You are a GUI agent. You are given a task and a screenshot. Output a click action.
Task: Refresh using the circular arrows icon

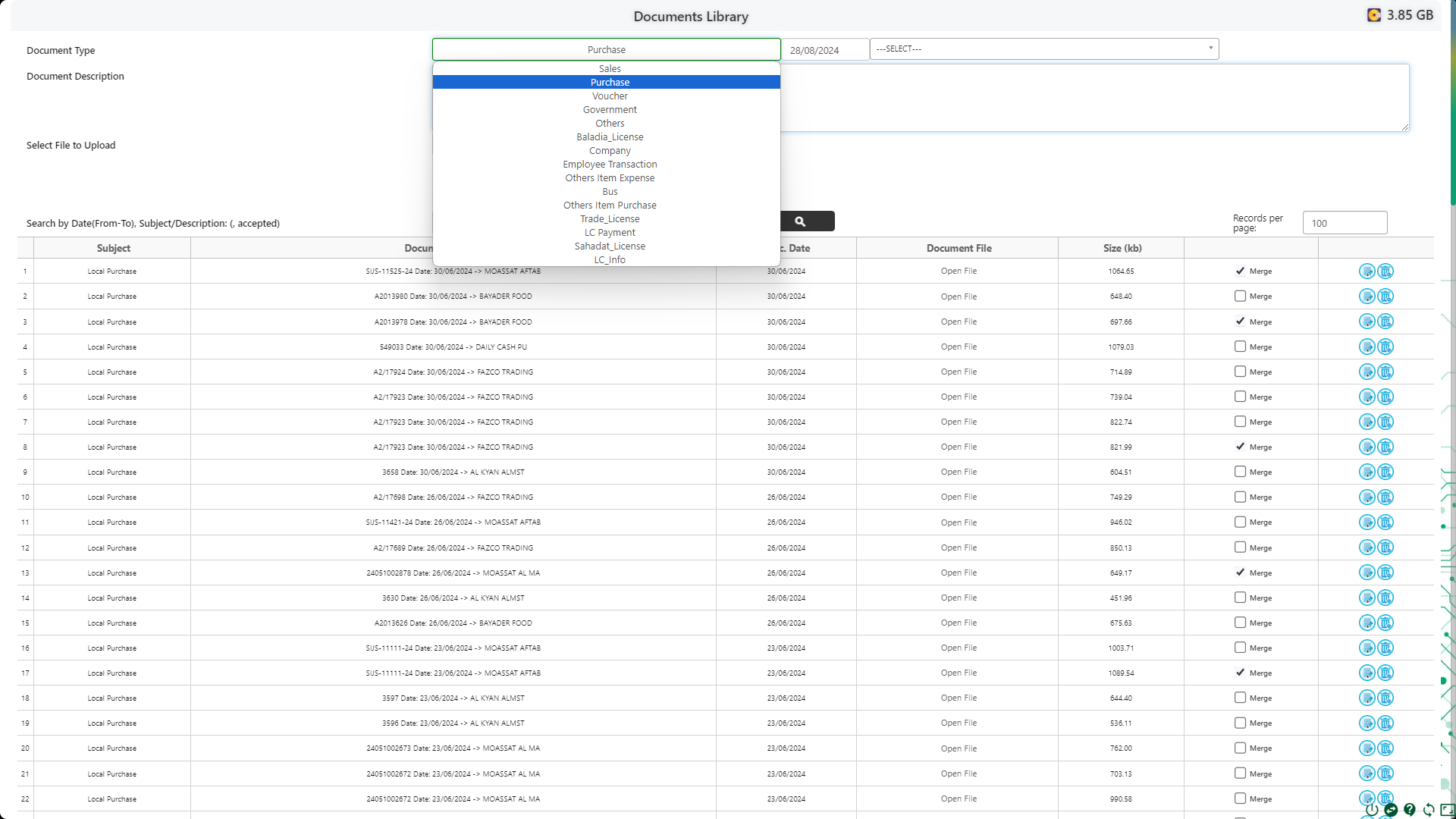point(1428,810)
